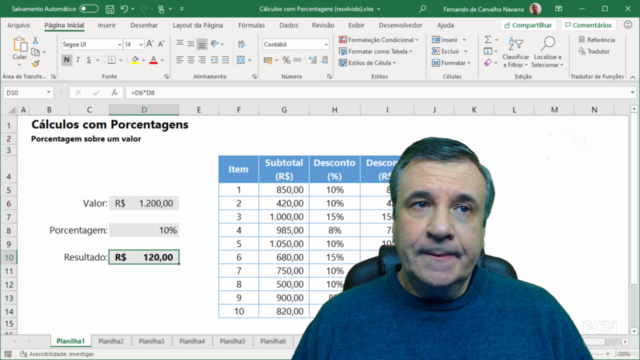Toggle italic with the I button
The width and height of the screenshot is (640, 360).
click(78, 60)
